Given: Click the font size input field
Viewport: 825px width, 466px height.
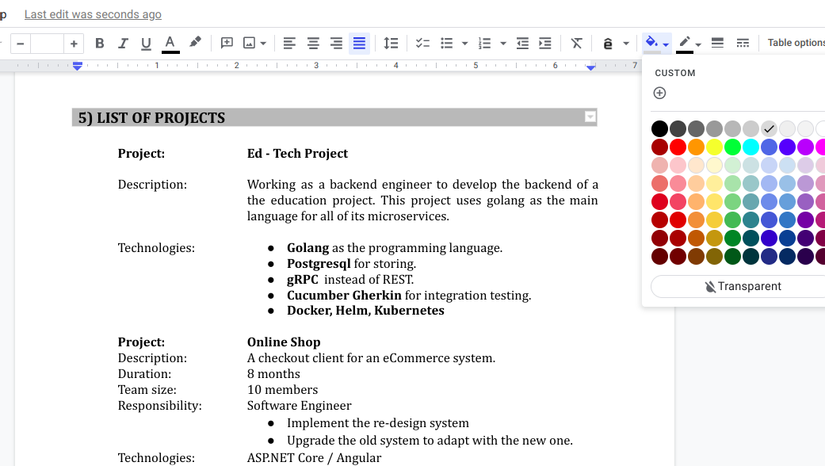Looking at the screenshot, I should (x=47, y=44).
